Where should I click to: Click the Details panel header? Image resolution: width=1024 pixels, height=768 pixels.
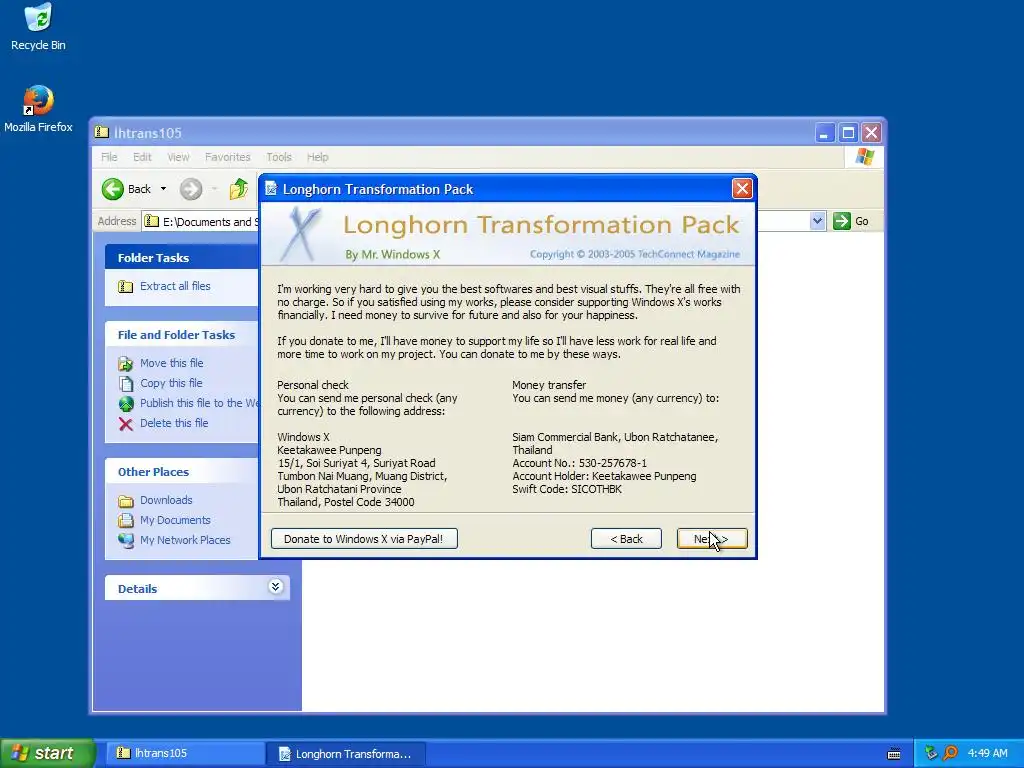(x=197, y=588)
